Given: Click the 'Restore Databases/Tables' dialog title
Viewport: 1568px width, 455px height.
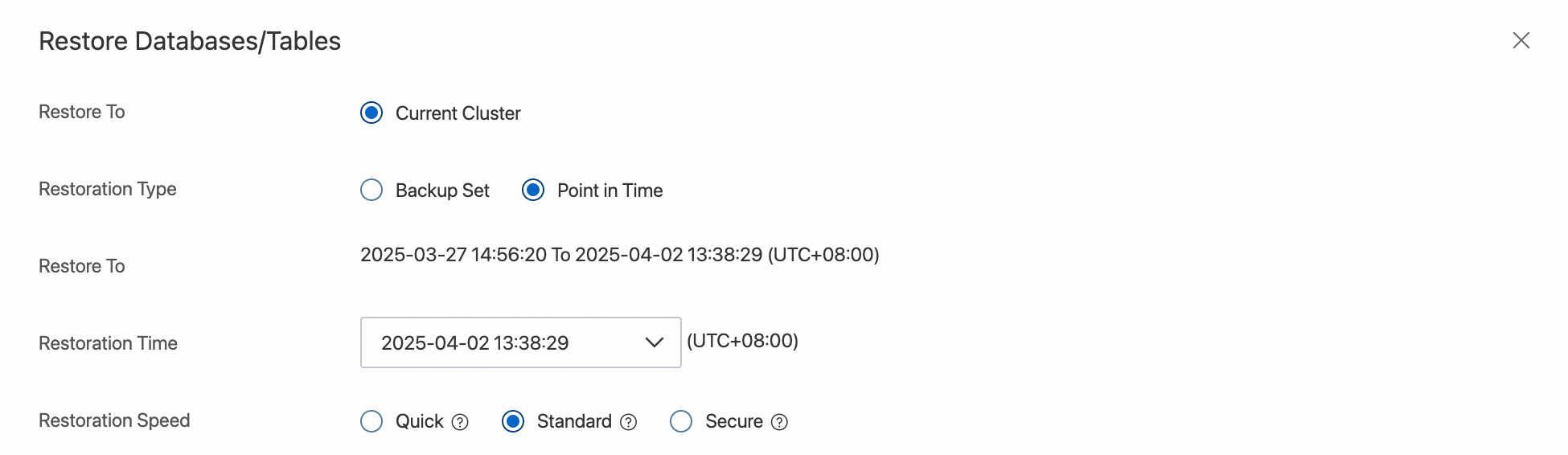Looking at the screenshot, I should coord(190,41).
